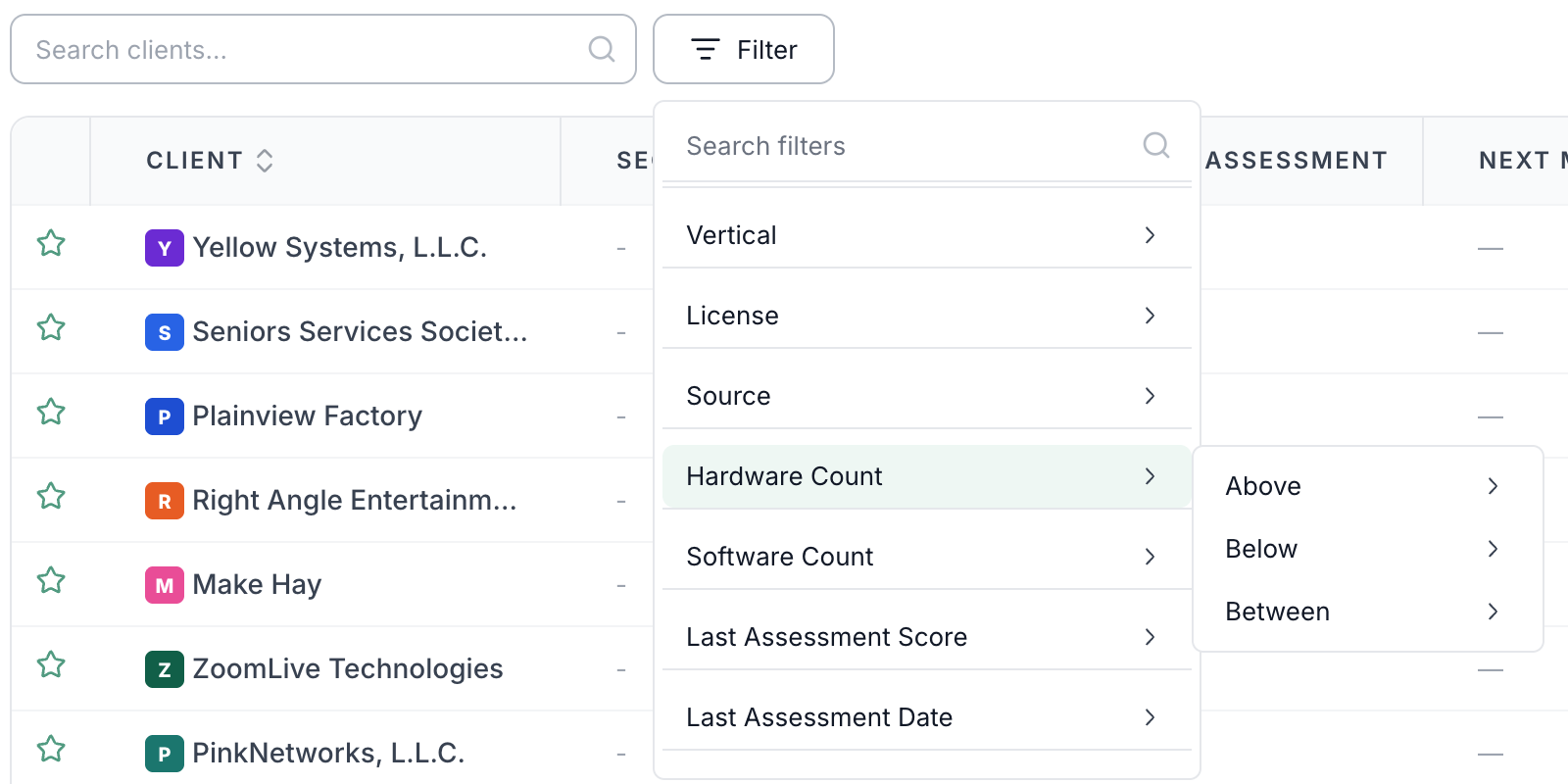Expand Software Count filter chevron
Image resolution: width=1568 pixels, height=784 pixels.
tap(1150, 557)
